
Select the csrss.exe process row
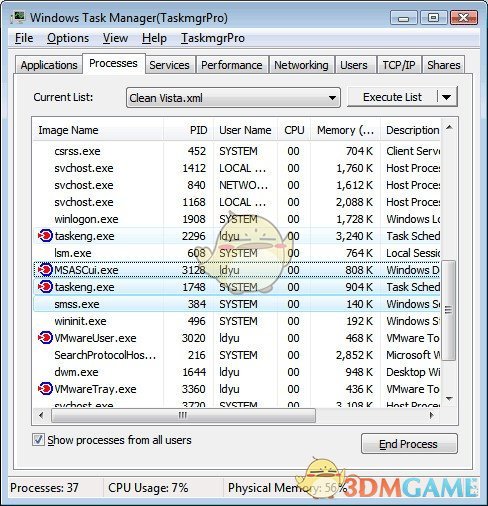(237, 151)
